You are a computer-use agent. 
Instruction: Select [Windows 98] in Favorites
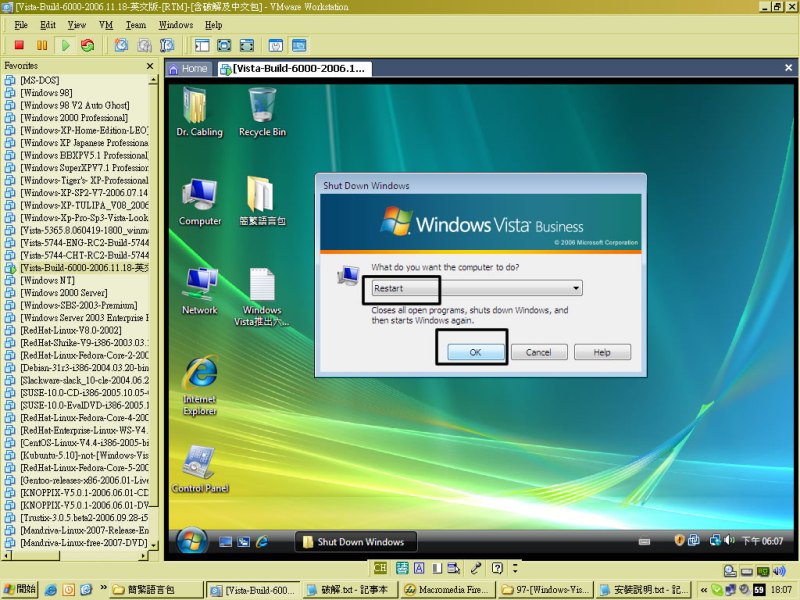pyautogui.click(x=46, y=93)
